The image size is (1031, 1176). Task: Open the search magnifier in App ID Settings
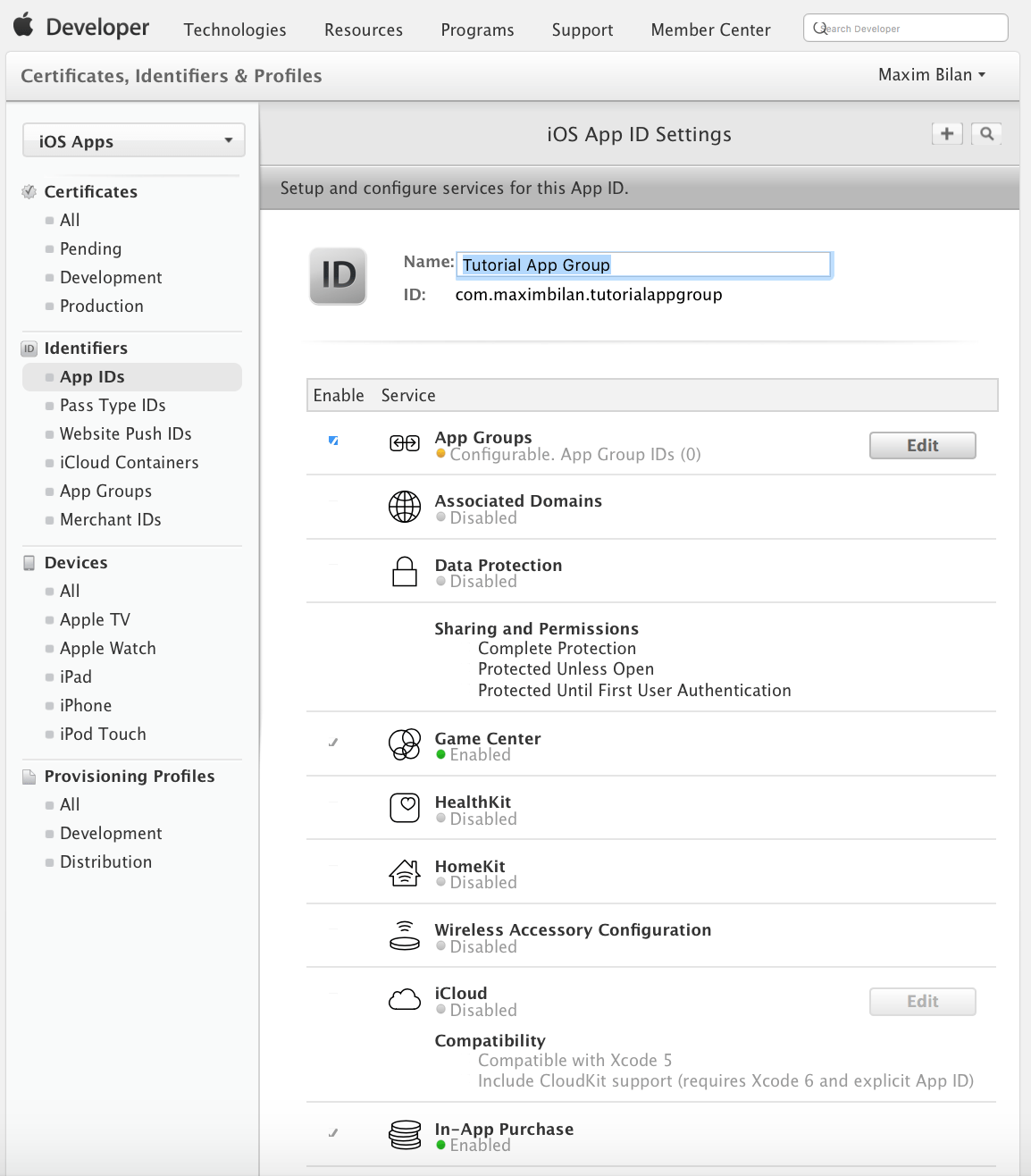[986, 133]
